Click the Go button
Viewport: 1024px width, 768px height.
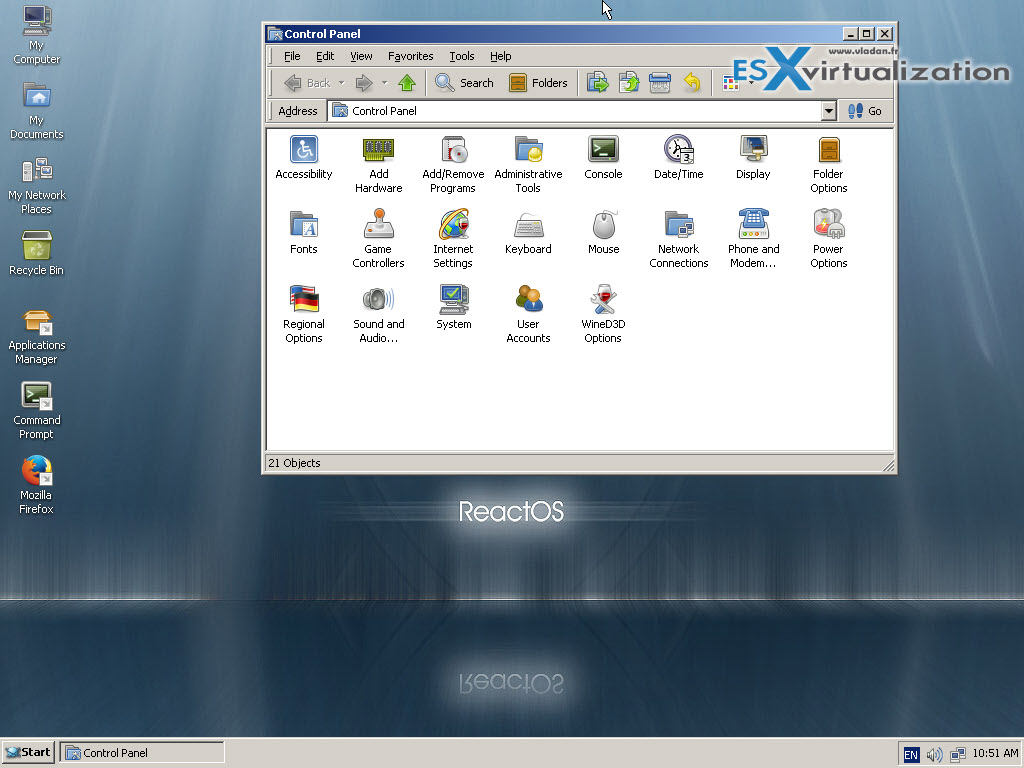click(865, 111)
